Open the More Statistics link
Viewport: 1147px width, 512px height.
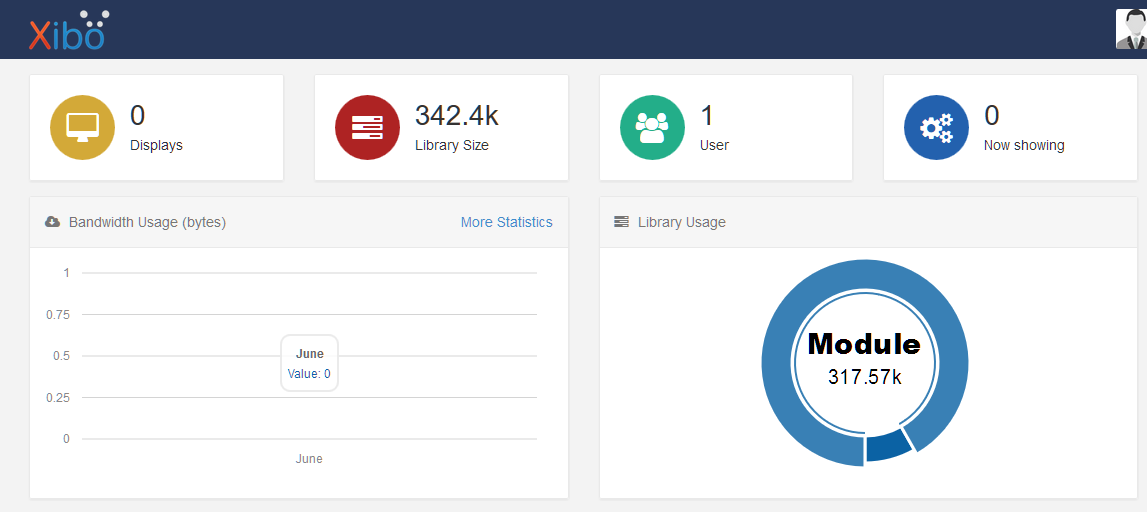point(506,222)
